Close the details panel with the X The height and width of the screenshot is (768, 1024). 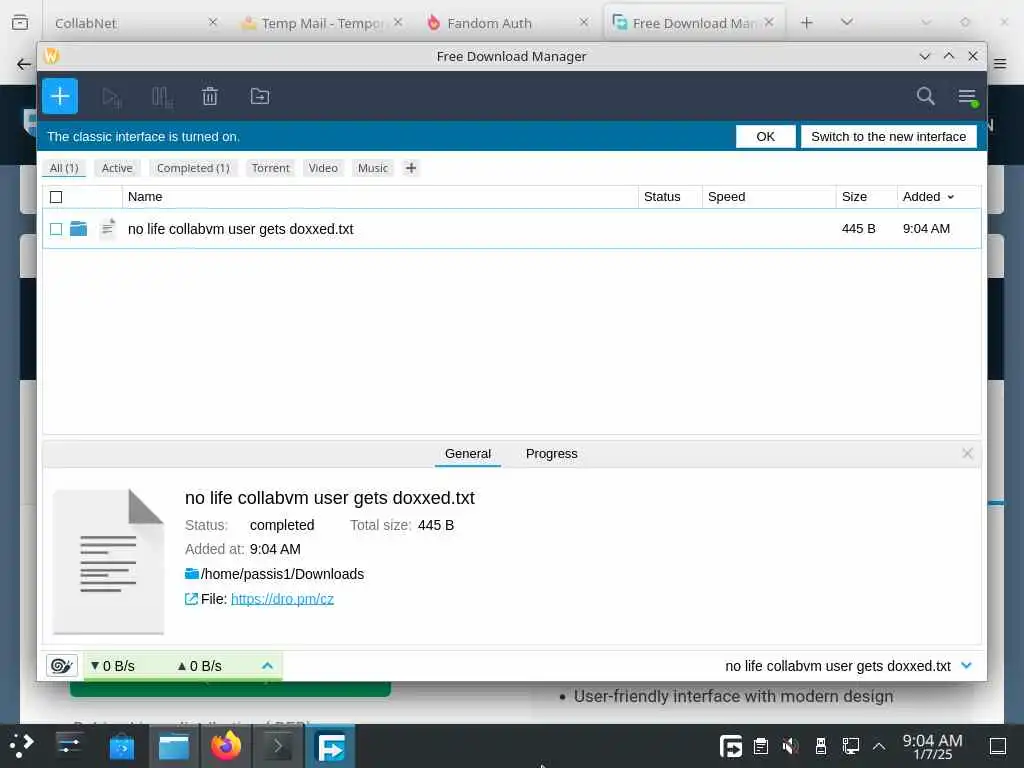tap(967, 453)
